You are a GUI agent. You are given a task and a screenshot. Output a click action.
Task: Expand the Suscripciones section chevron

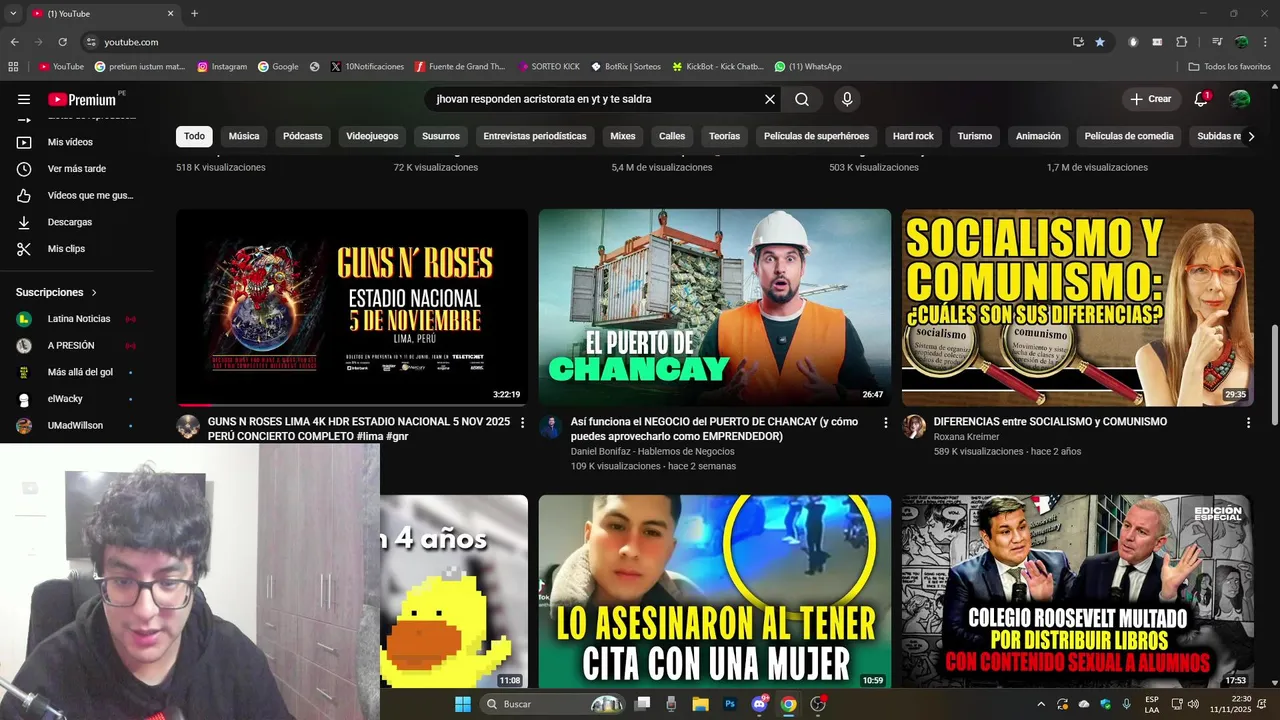point(94,292)
